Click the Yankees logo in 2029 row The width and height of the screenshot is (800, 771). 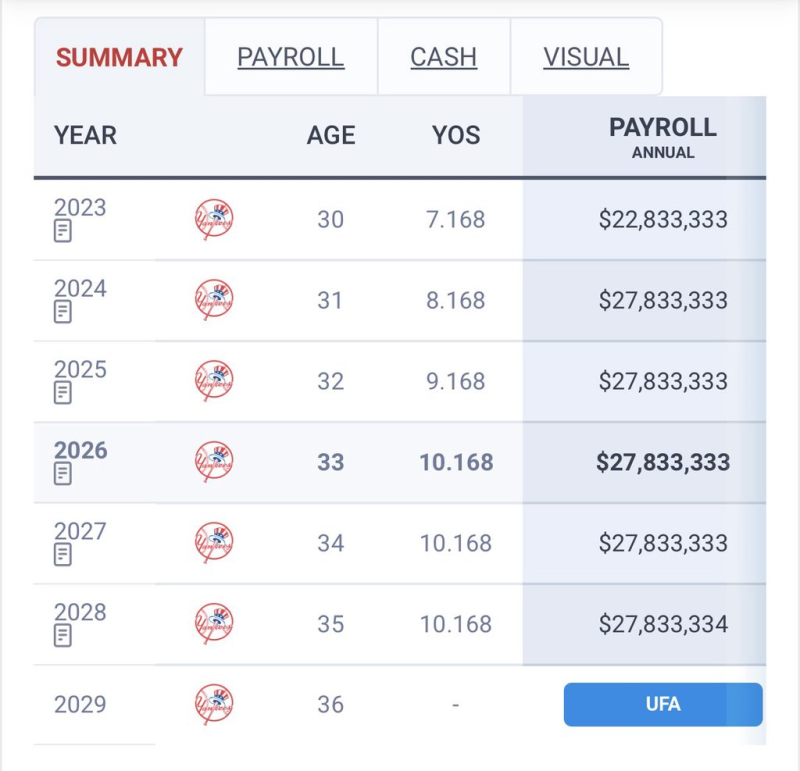click(214, 704)
